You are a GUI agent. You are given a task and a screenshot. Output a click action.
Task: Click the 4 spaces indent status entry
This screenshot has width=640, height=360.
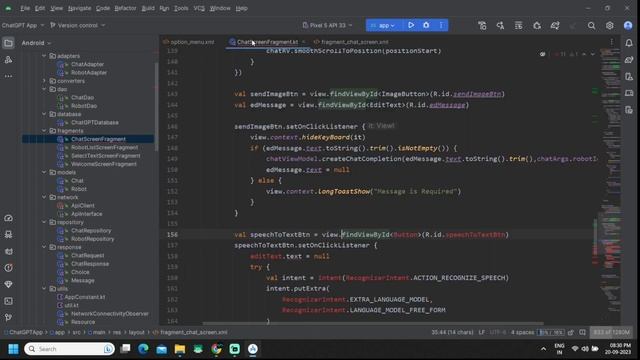pyautogui.click(x=522, y=332)
